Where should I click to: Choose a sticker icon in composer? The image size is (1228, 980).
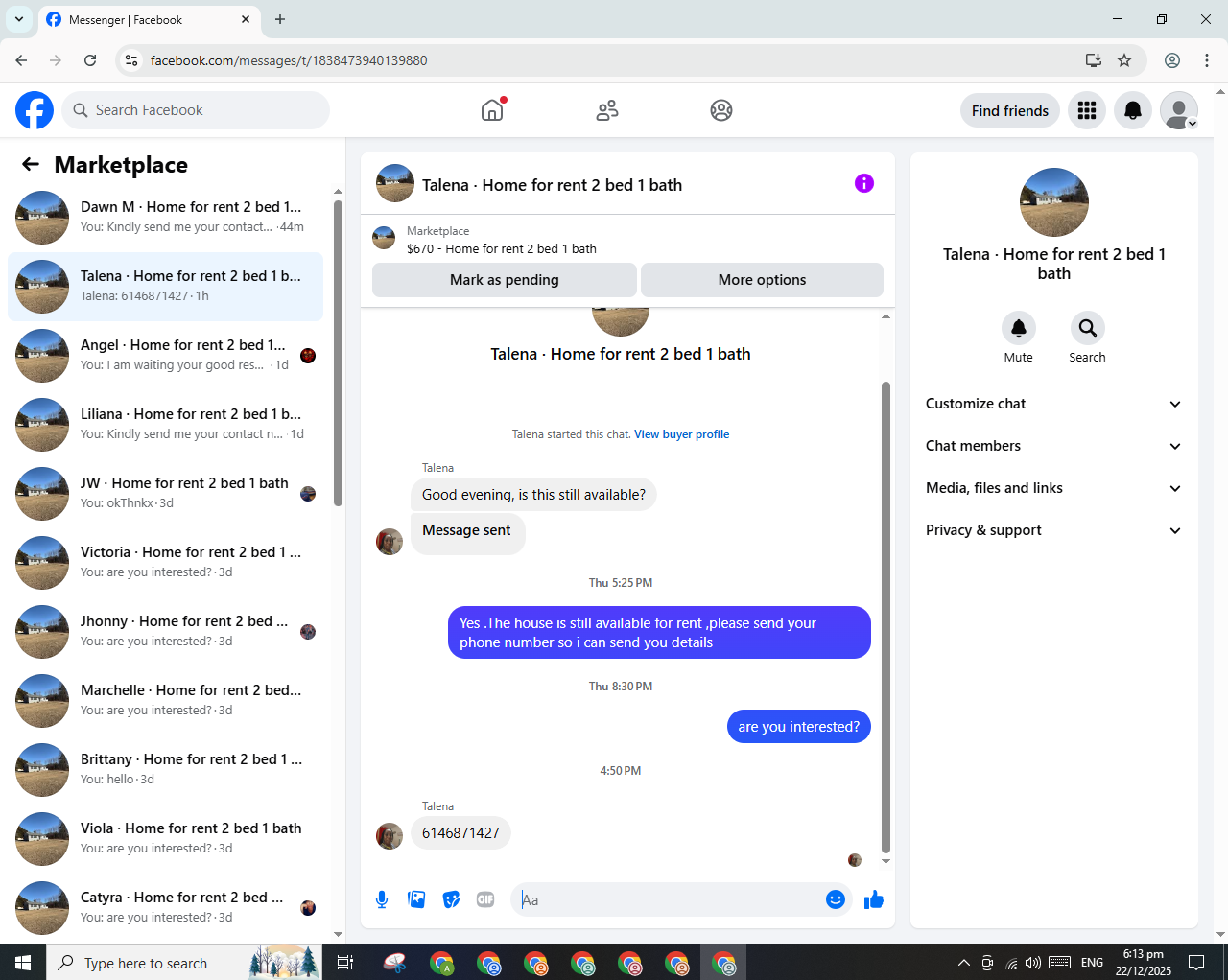coord(451,899)
